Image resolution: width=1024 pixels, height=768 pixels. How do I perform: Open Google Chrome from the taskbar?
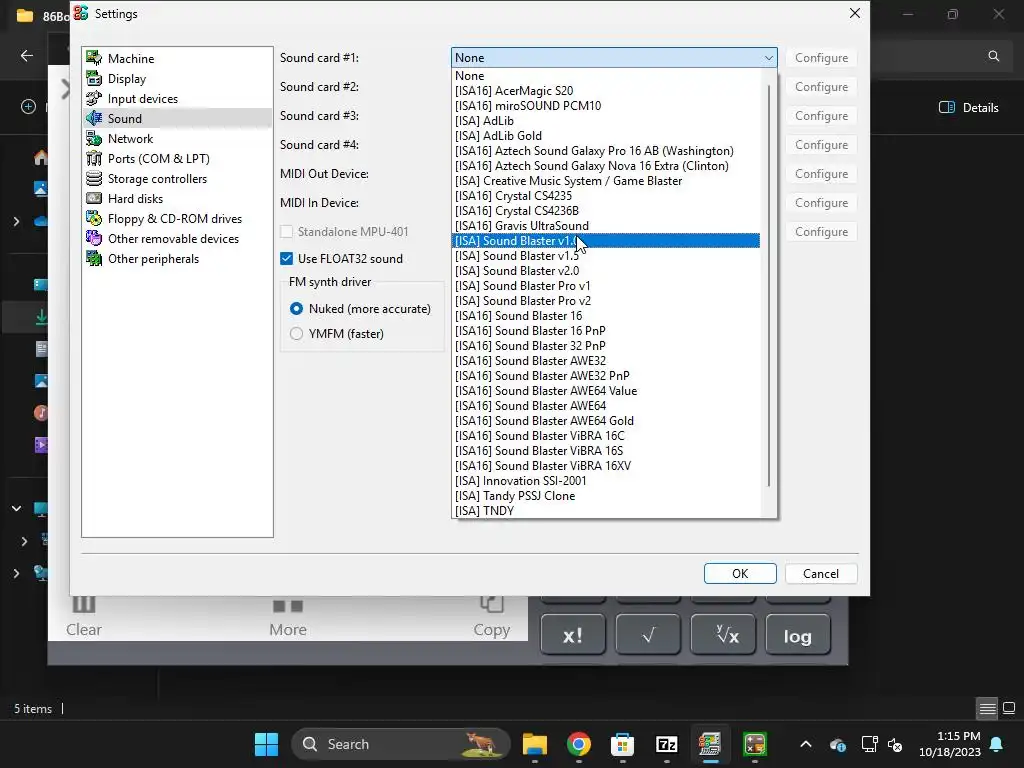pos(579,744)
